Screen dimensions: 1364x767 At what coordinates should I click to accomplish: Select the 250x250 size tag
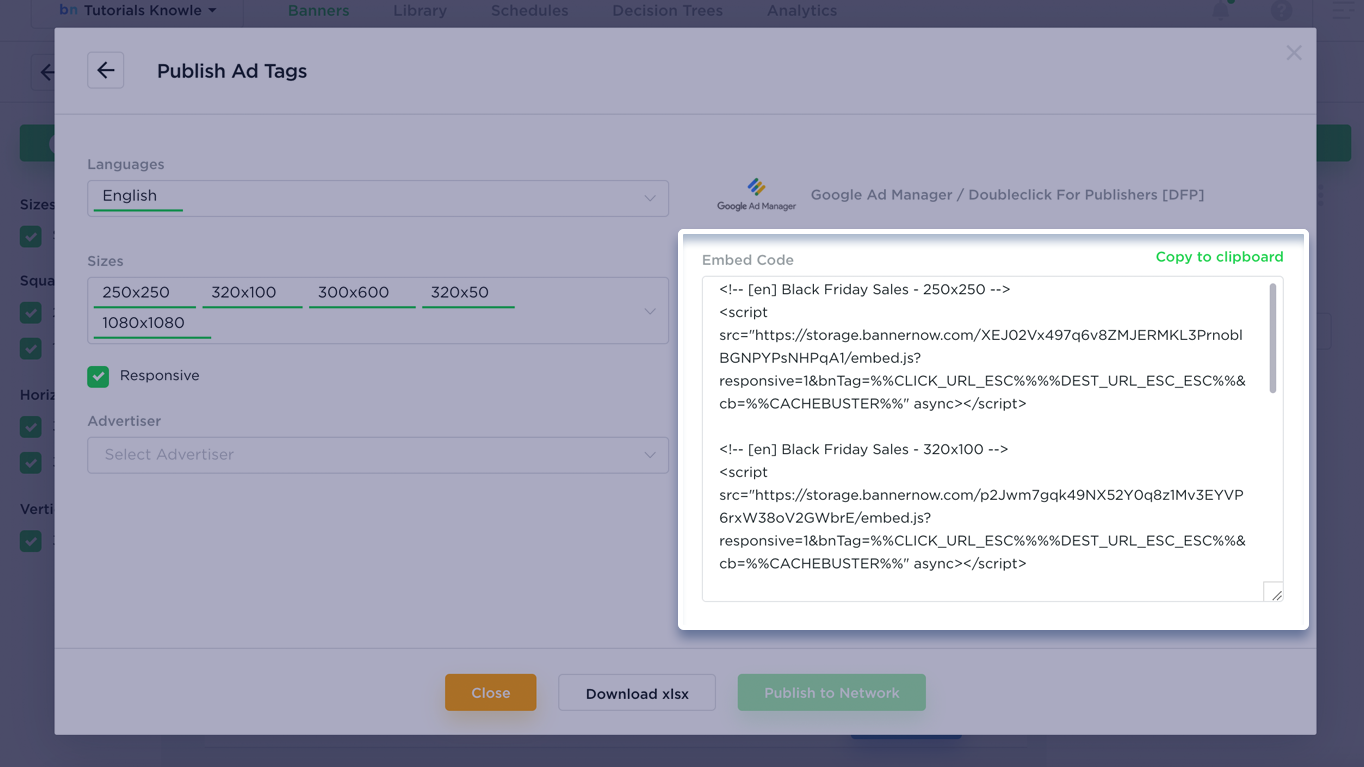(x=144, y=293)
